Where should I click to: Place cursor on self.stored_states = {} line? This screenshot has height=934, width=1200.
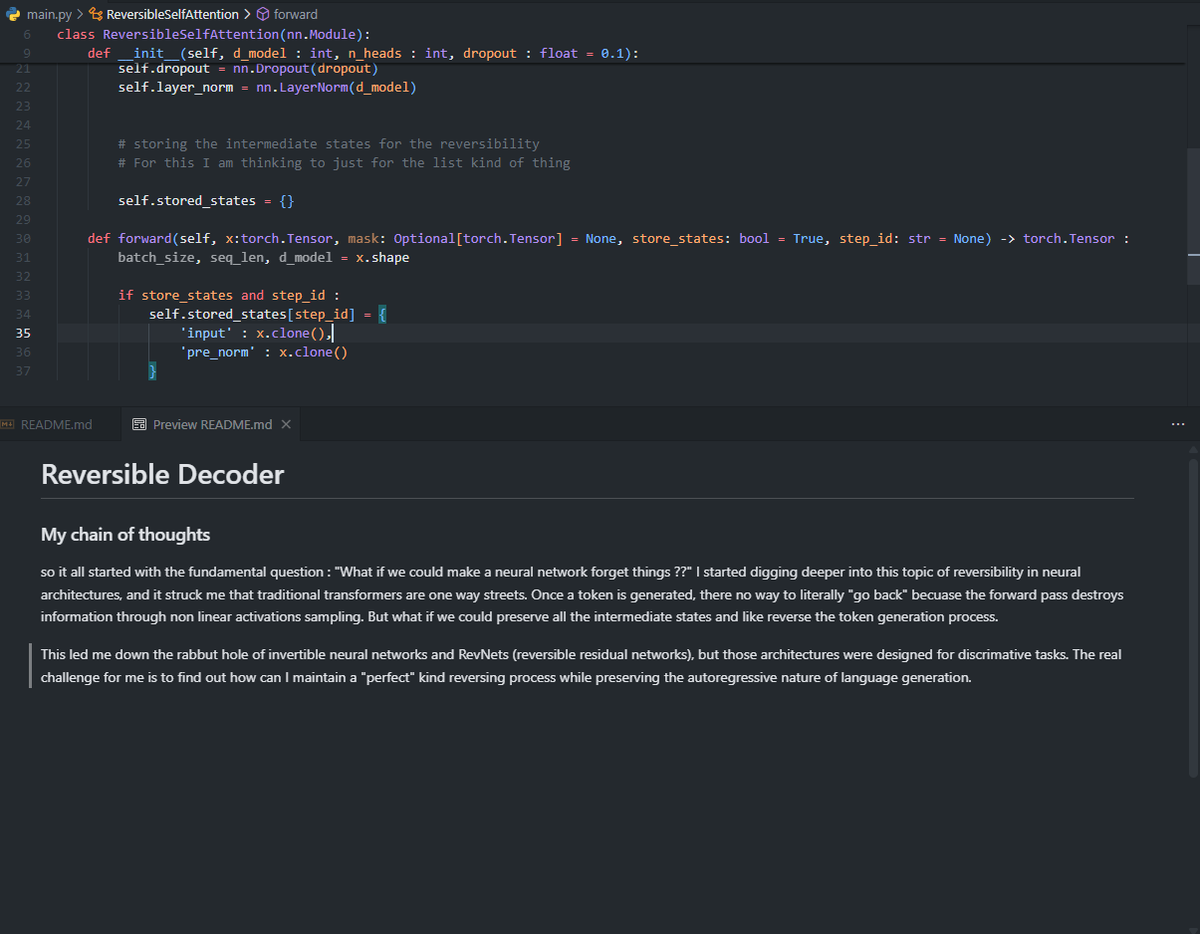(x=205, y=200)
